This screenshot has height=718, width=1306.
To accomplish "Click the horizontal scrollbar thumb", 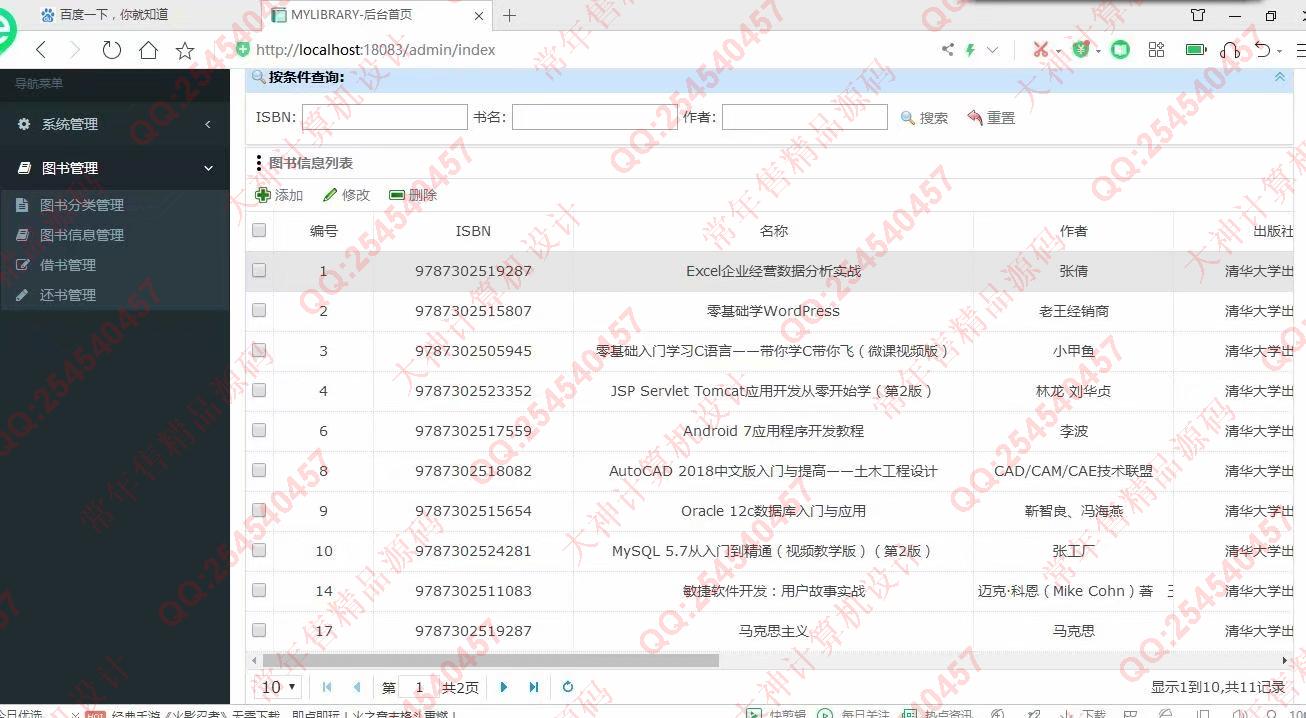I will [x=490, y=660].
